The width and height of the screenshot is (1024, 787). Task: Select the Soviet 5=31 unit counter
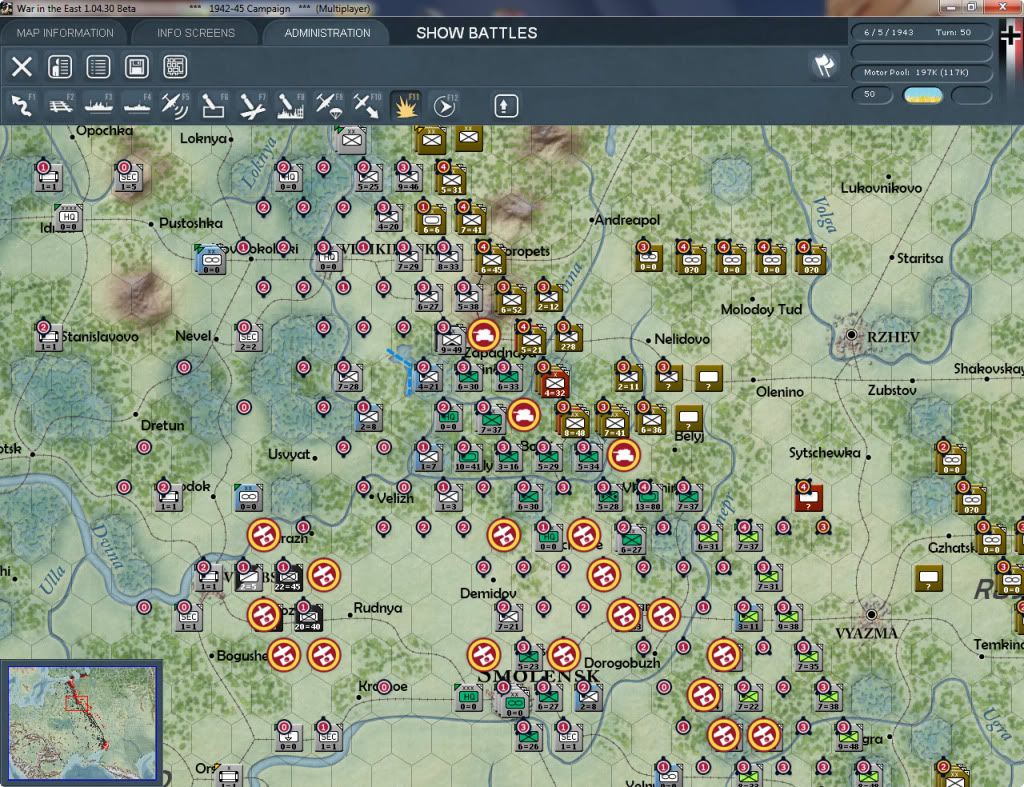451,180
